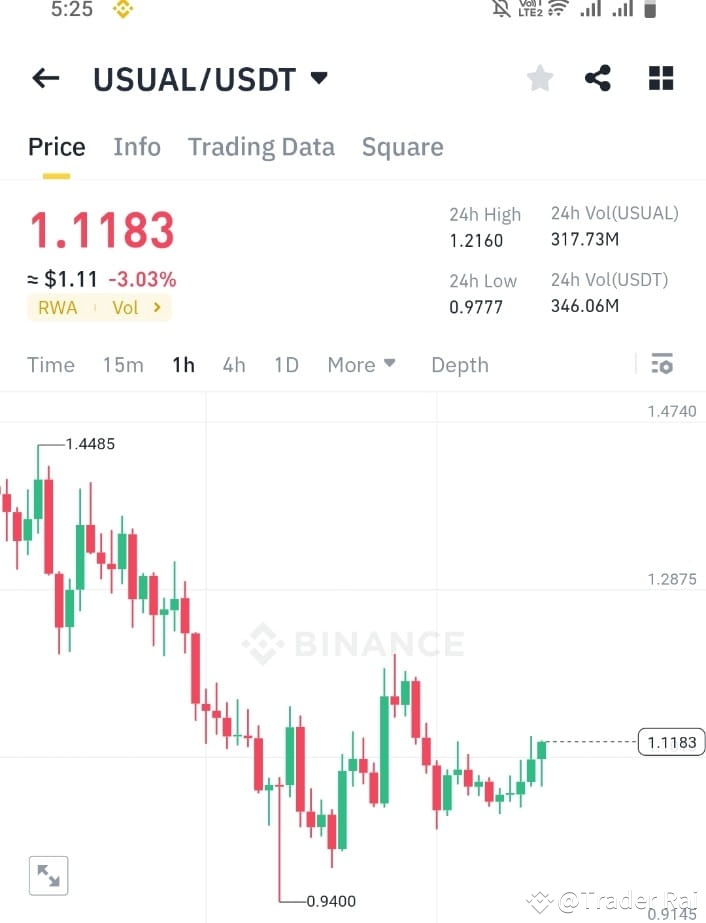Tap the -3.03% price change indicator
The width and height of the screenshot is (706, 923).
coord(142,279)
